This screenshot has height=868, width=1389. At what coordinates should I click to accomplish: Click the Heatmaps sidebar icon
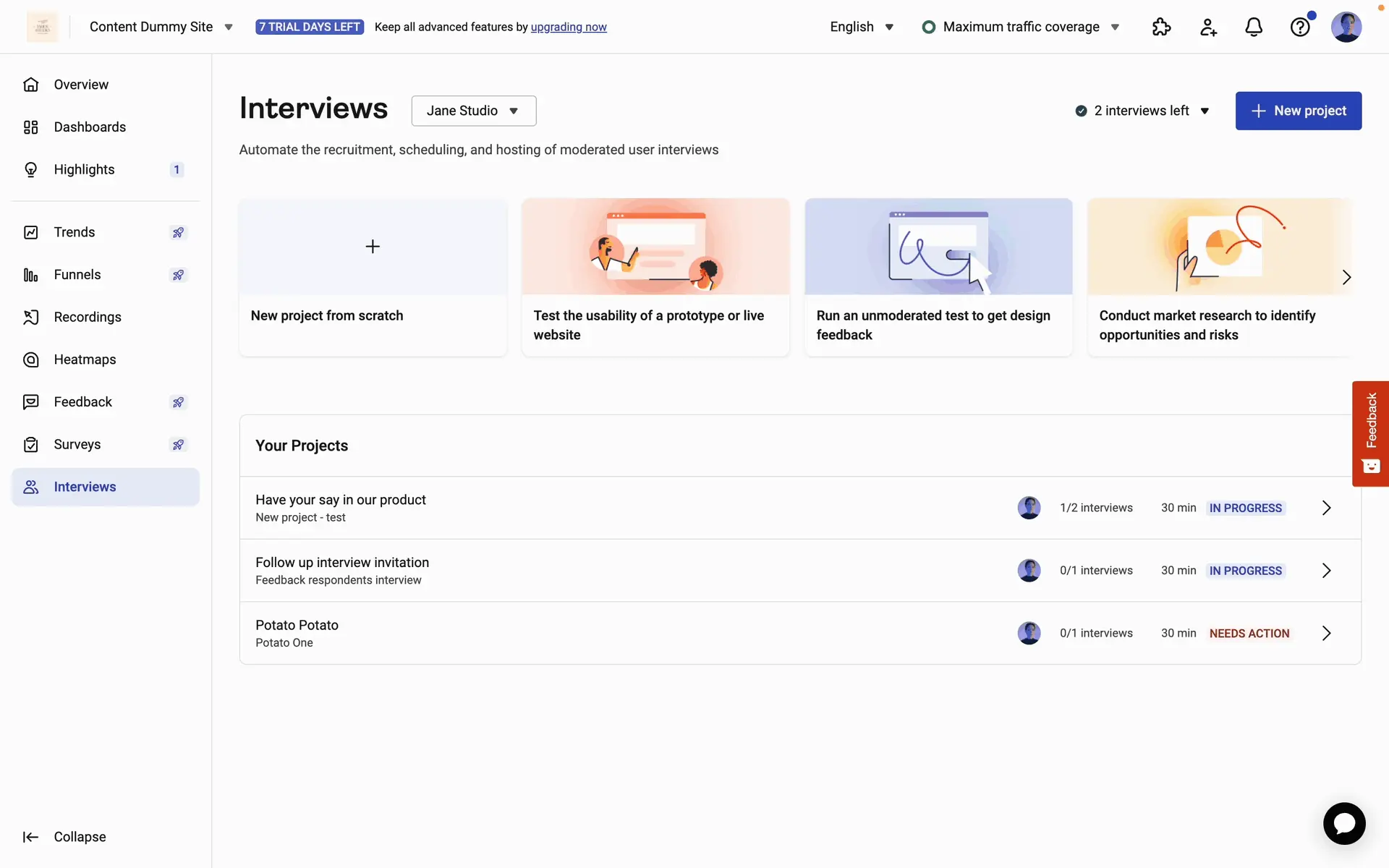tap(31, 359)
